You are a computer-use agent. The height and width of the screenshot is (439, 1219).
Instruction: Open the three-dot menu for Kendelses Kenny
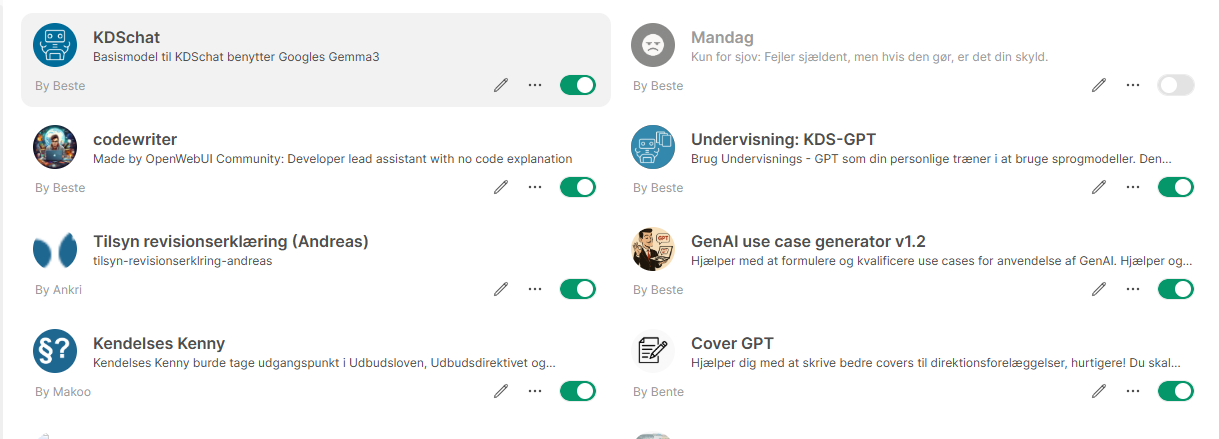click(x=535, y=391)
